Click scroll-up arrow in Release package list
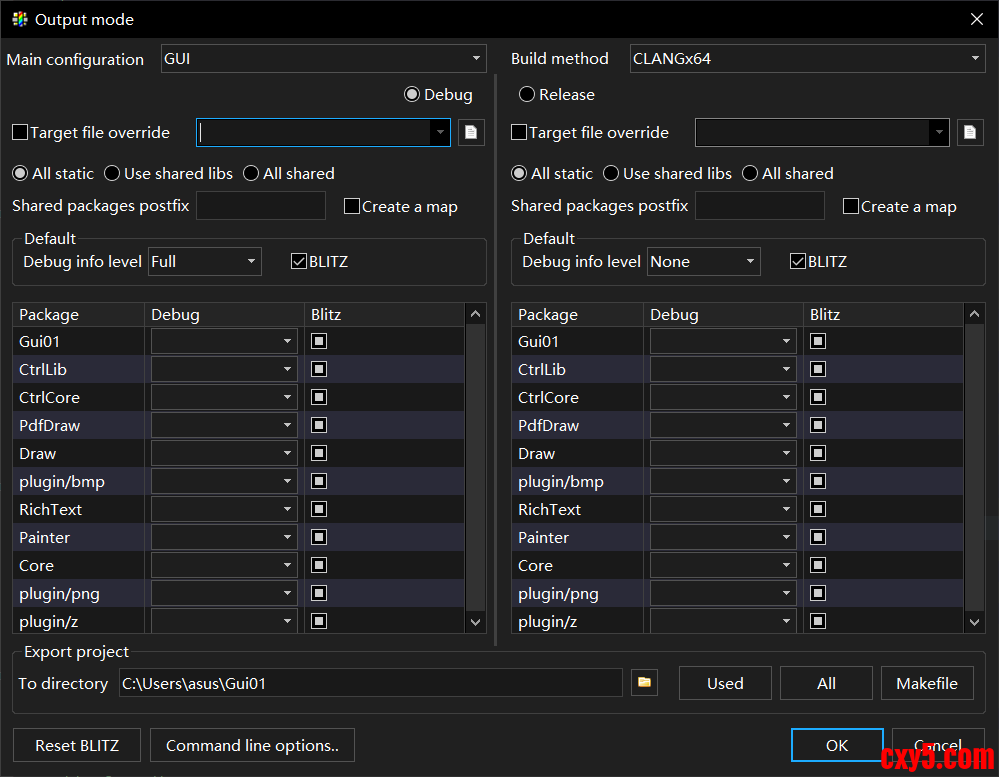This screenshot has height=777, width=999. coord(975,315)
